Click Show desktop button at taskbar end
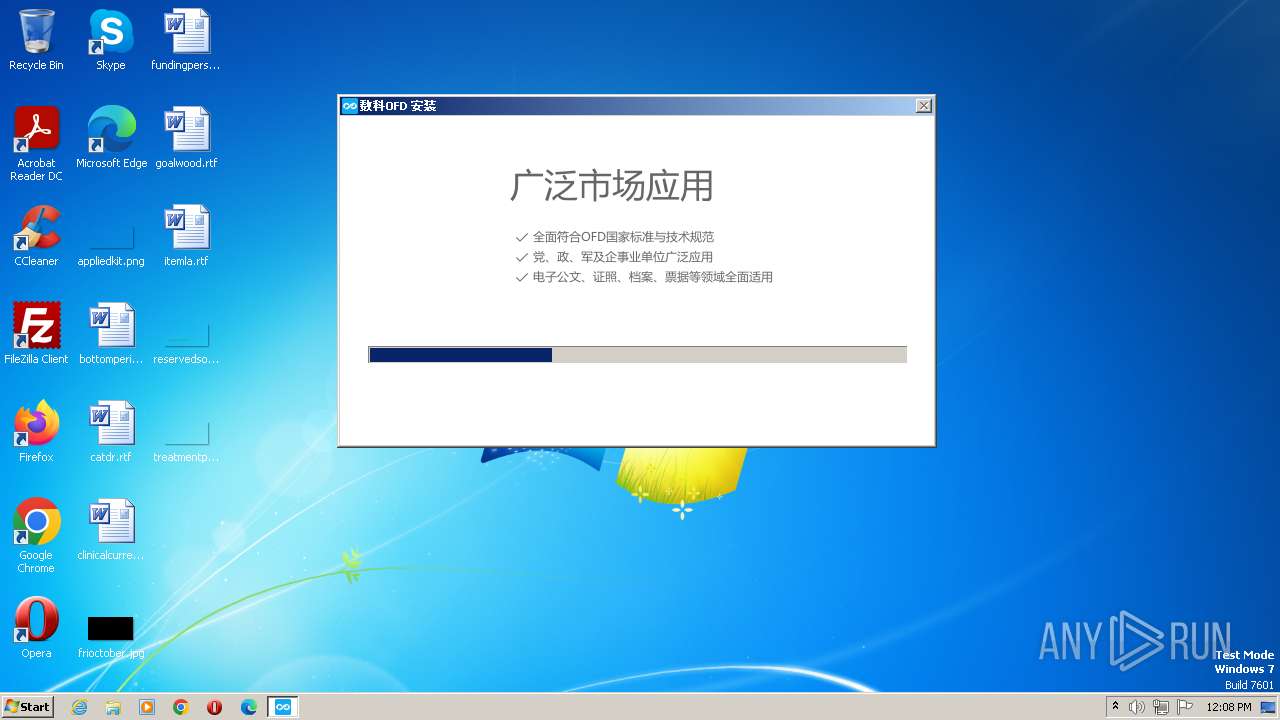1280x720 pixels. (1269, 707)
